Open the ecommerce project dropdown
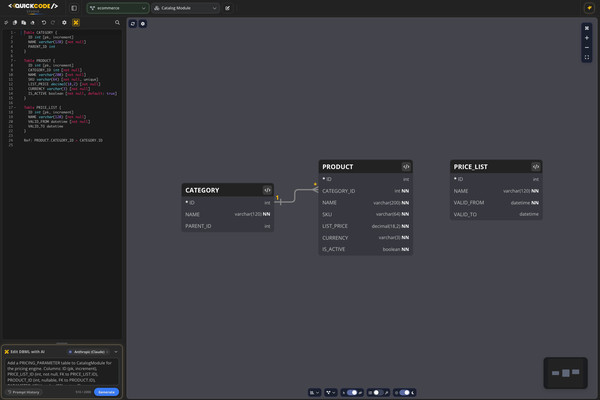The width and height of the screenshot is (600, 400). click(x=118, y=8)
